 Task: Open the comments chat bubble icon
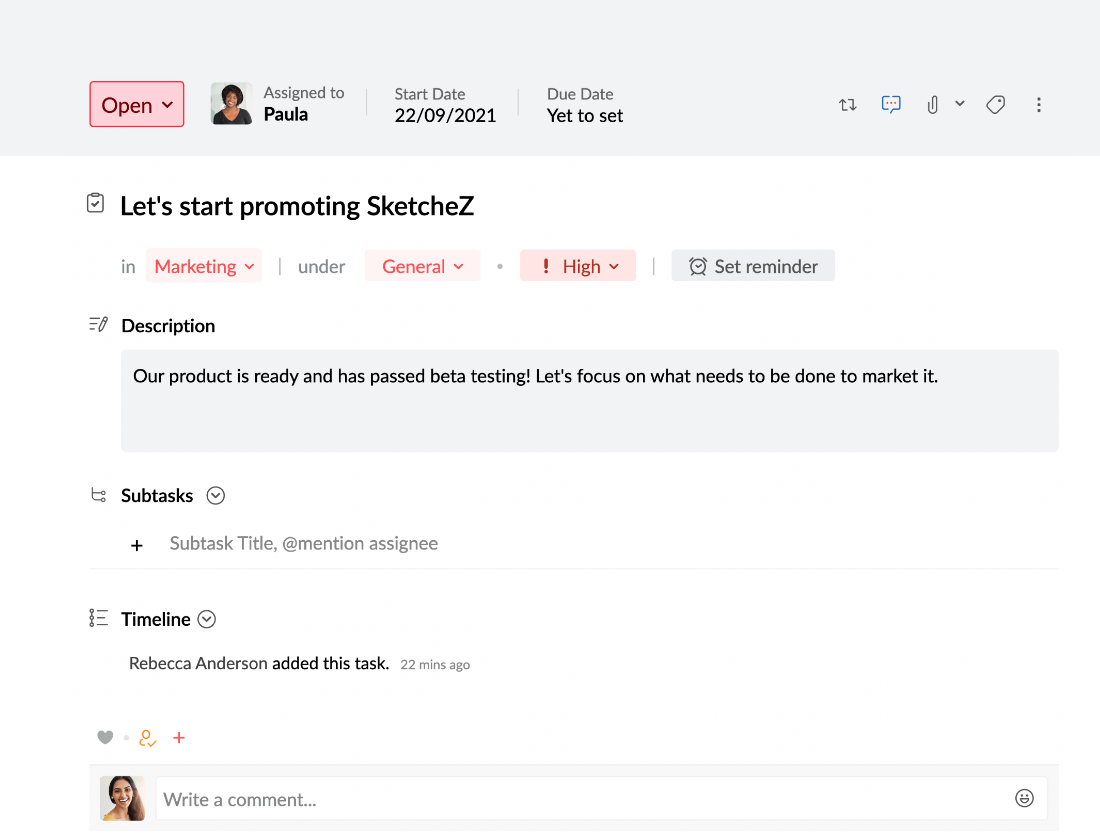891,104
